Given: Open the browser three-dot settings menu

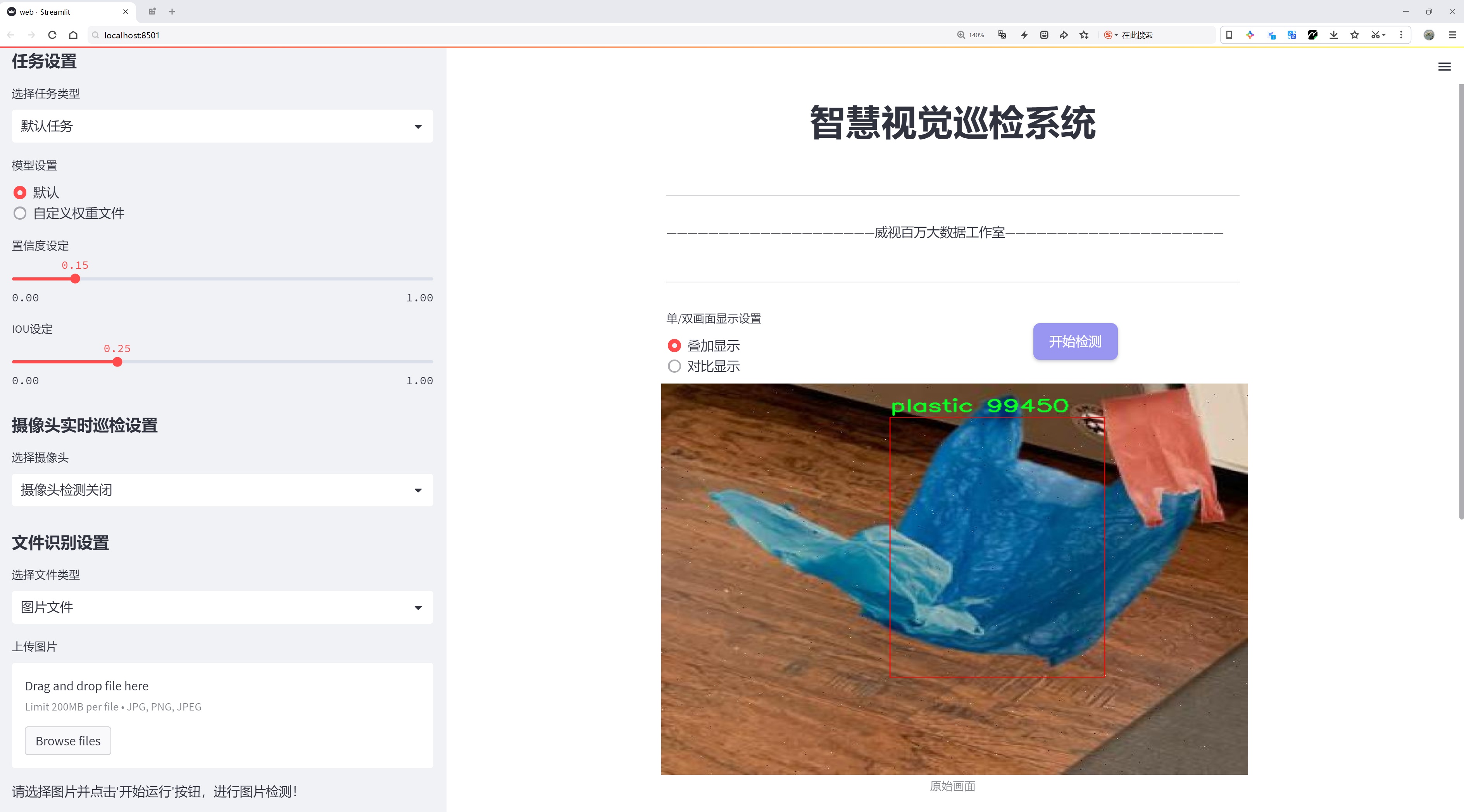Looking at the screenshot, I should tap(1402, 34).
